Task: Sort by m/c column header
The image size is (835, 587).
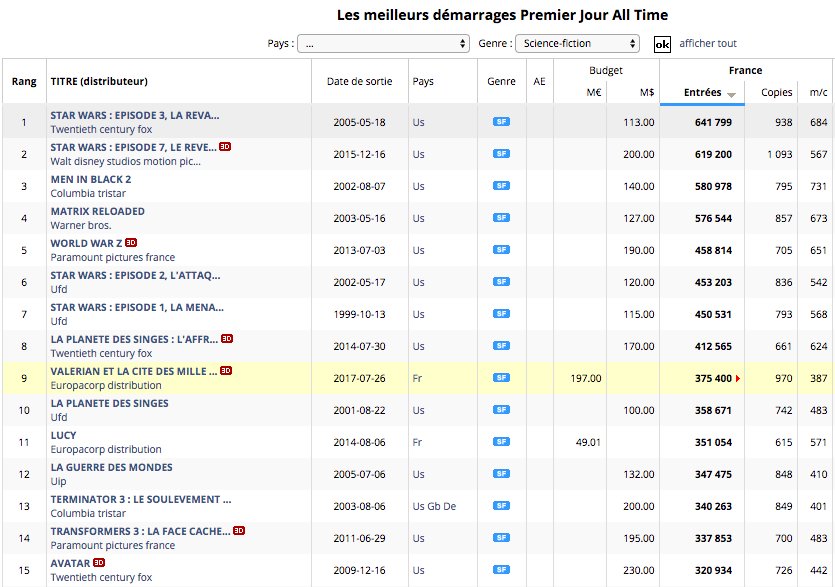Action: click(818, 92)
